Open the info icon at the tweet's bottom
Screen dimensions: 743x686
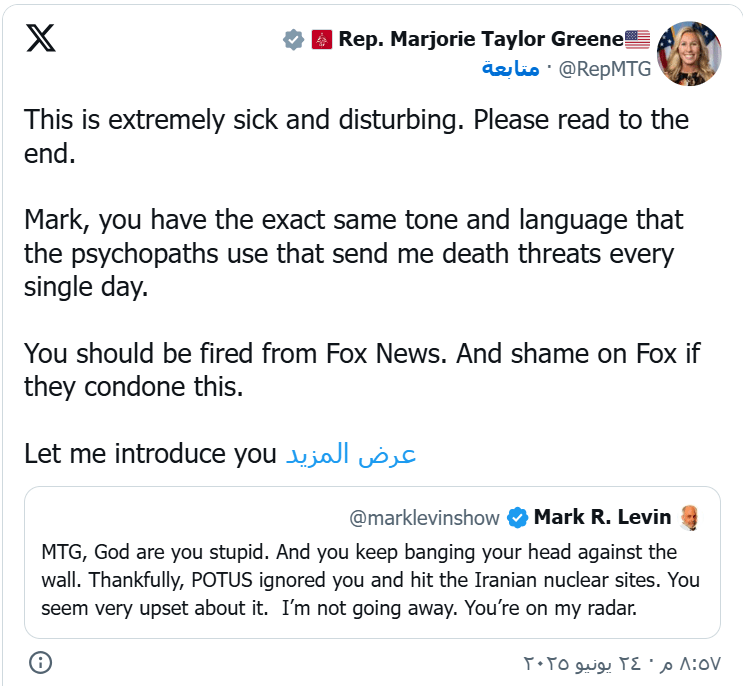(x=41, y=662)
